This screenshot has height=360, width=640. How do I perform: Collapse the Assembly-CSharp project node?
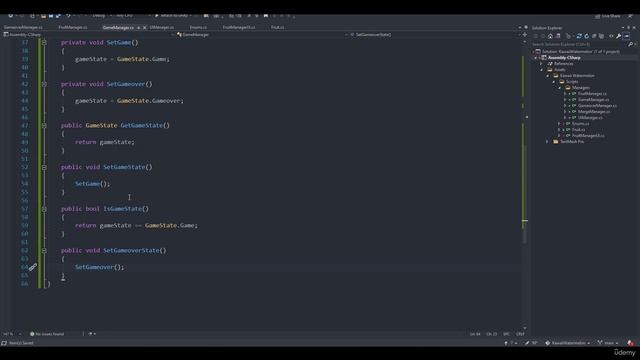point(536,58)
